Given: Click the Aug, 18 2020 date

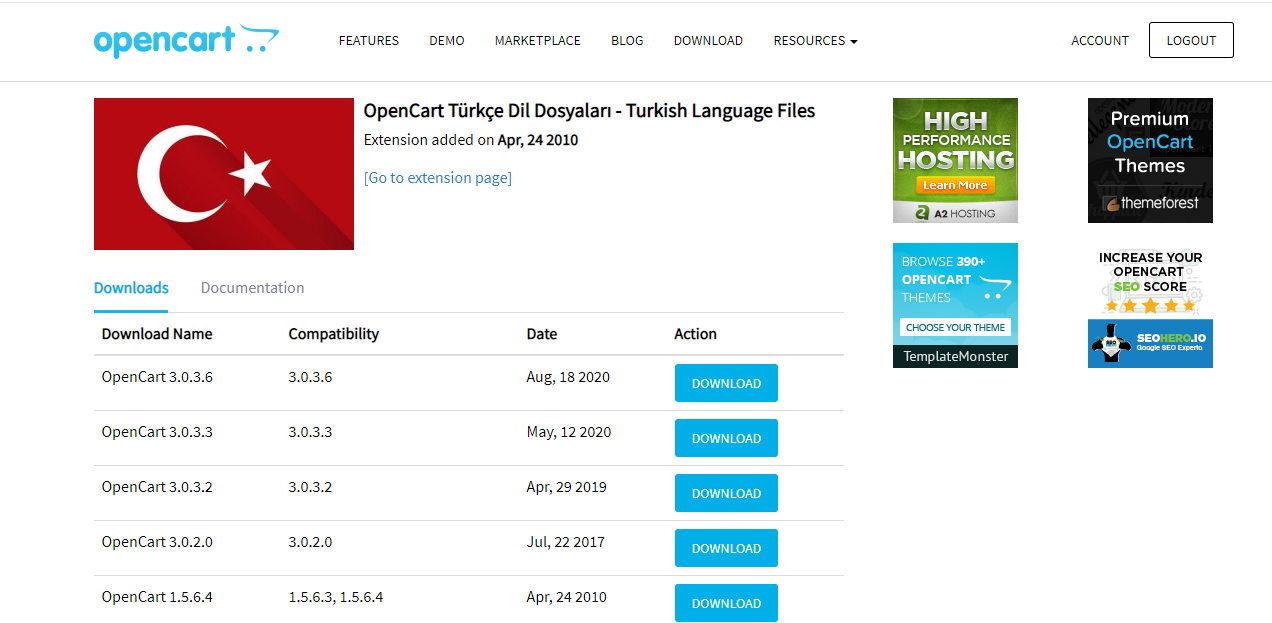Looking at the screenshot, I should tap(568, 377).
